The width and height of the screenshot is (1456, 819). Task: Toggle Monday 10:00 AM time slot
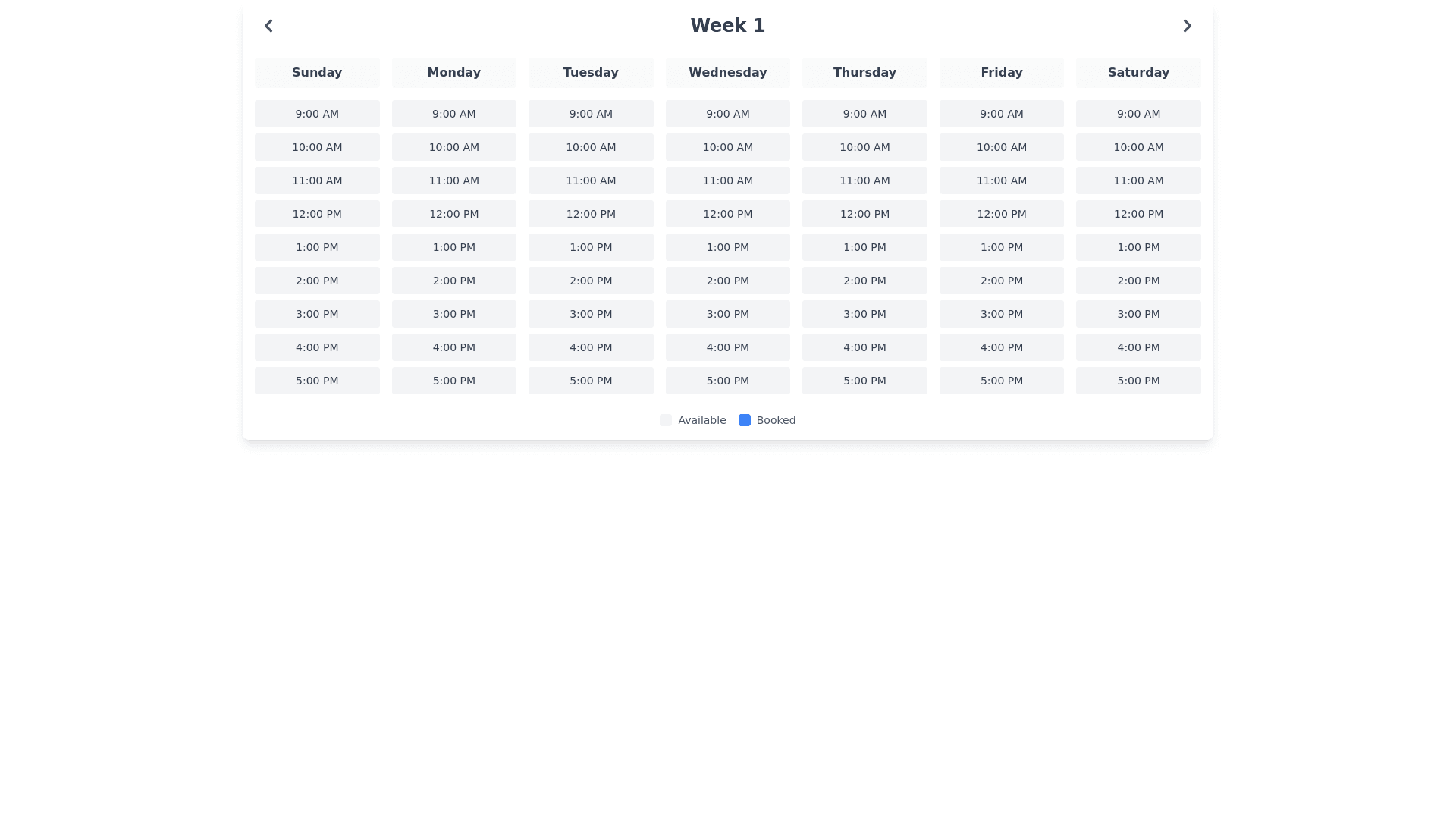pos(453,147)
